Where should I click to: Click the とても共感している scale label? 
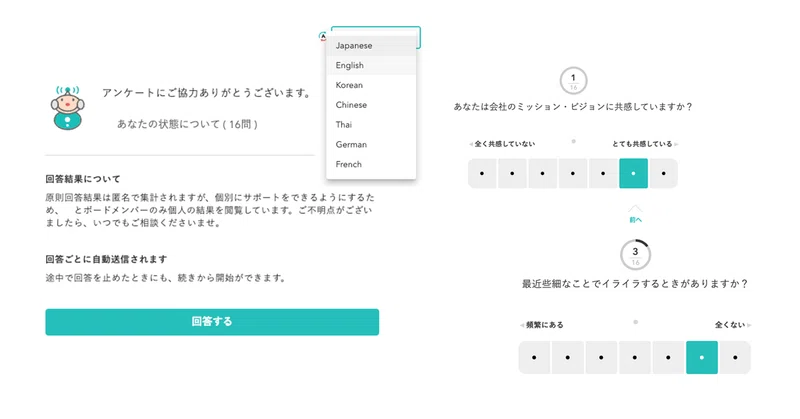click(x=642, y=144)
